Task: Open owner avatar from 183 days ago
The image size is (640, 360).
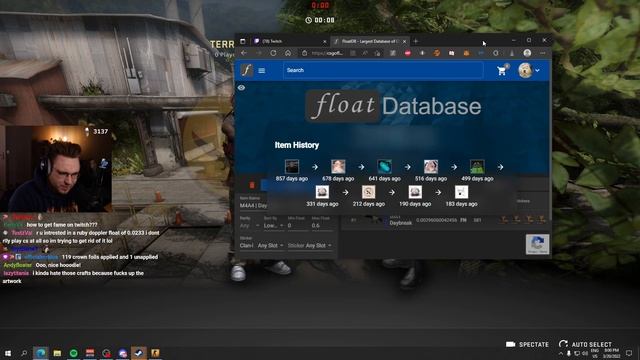Action: point(461,192)
